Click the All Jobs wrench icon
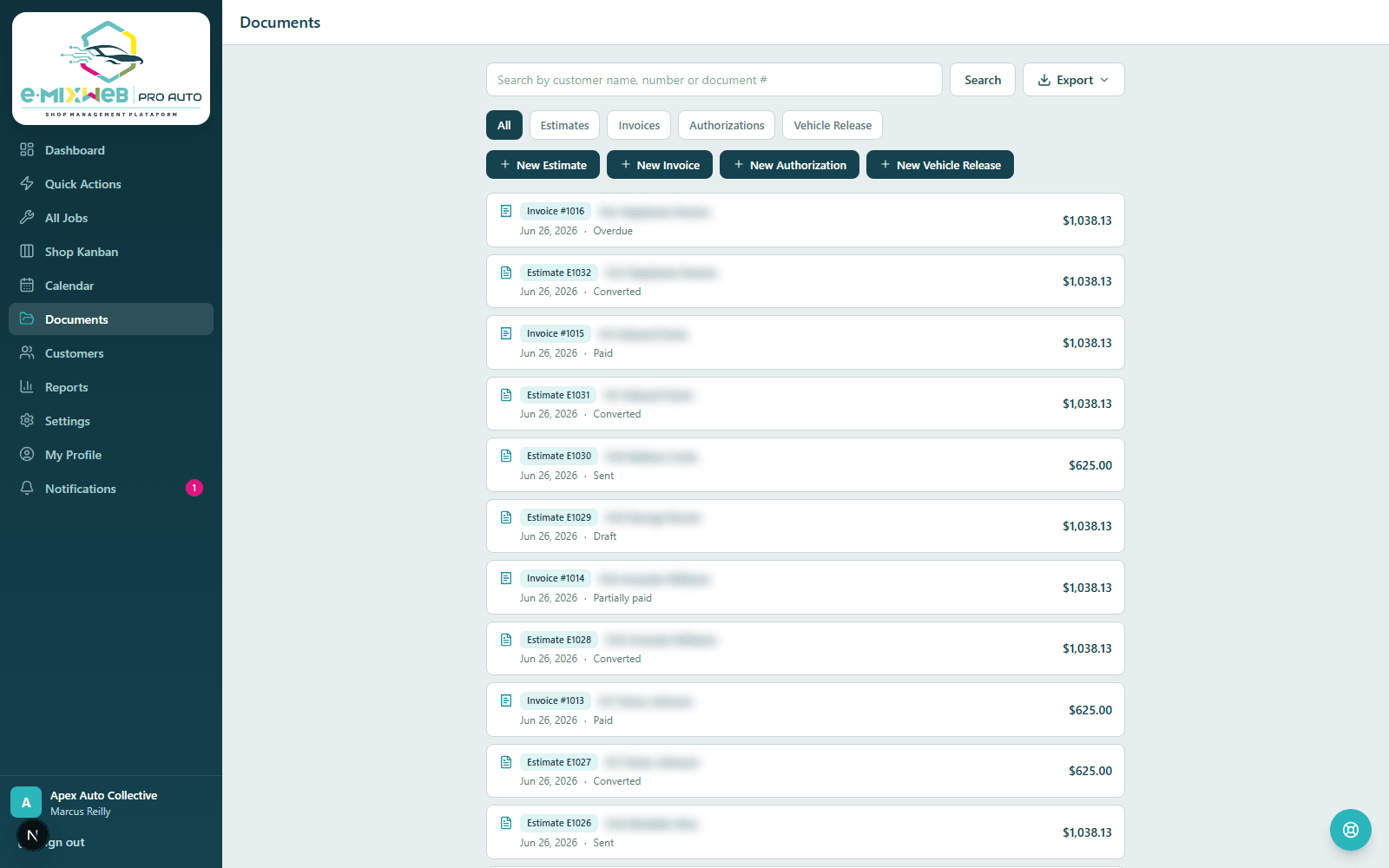The image size is (1389, 868). (x=27, y=217)
